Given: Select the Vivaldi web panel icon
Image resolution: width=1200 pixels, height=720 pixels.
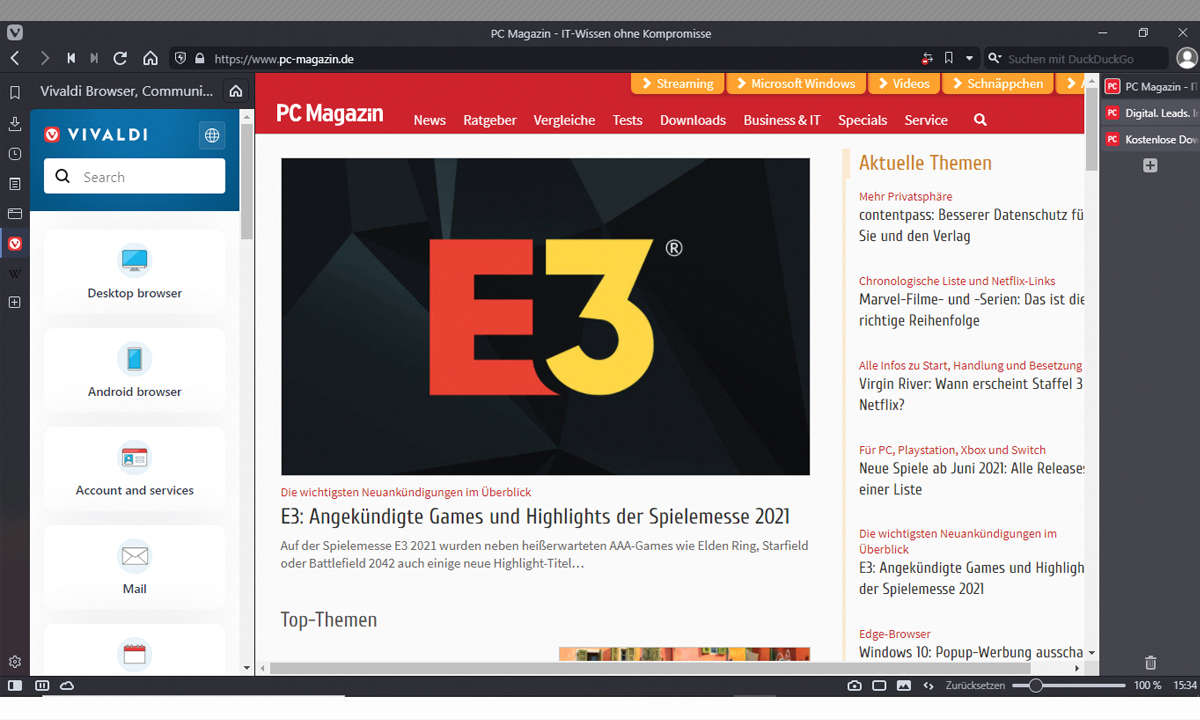Looking at the screenshot, I should [15, 243].
